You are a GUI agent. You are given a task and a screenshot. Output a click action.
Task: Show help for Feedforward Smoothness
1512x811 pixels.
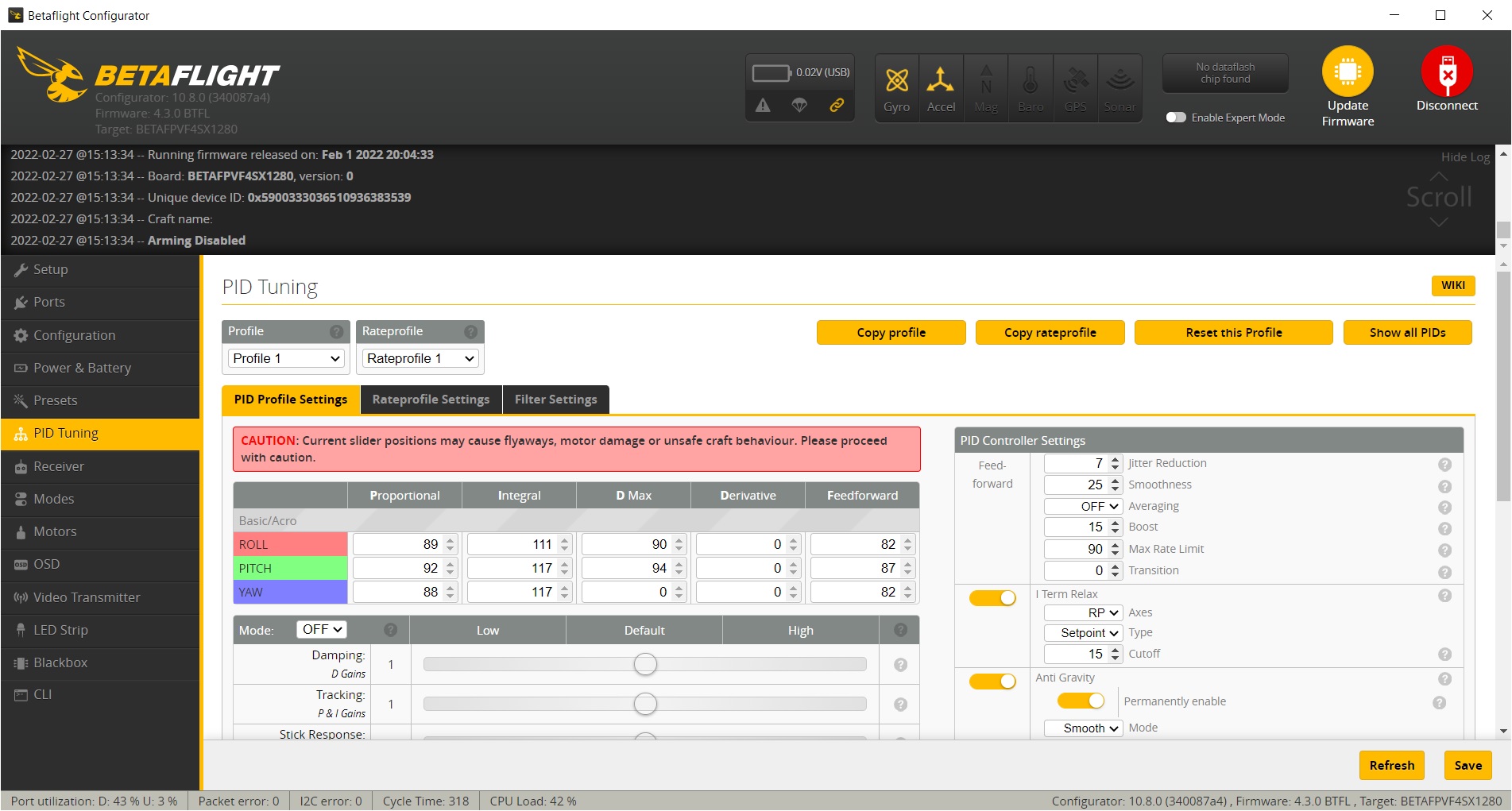click(1444, 486)
